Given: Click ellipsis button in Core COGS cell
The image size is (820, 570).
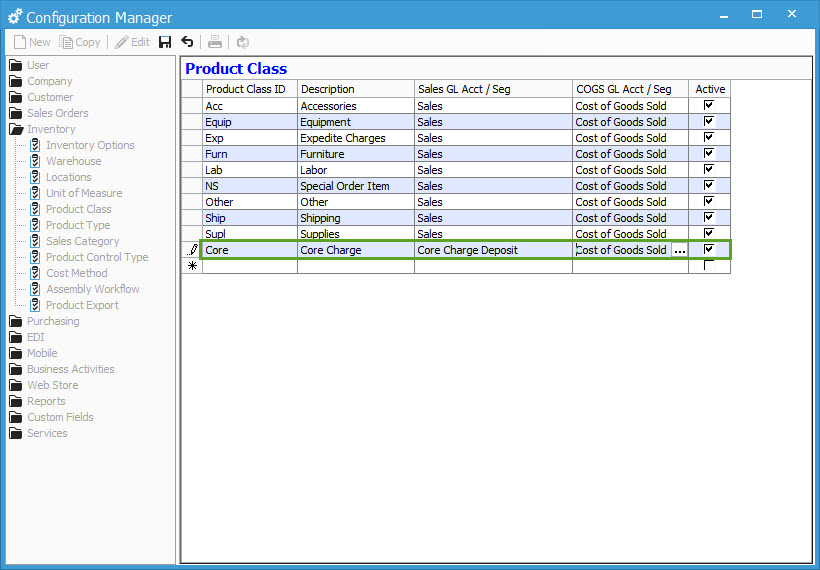Looking at the screenshot, I should click(x=679, y=250).
